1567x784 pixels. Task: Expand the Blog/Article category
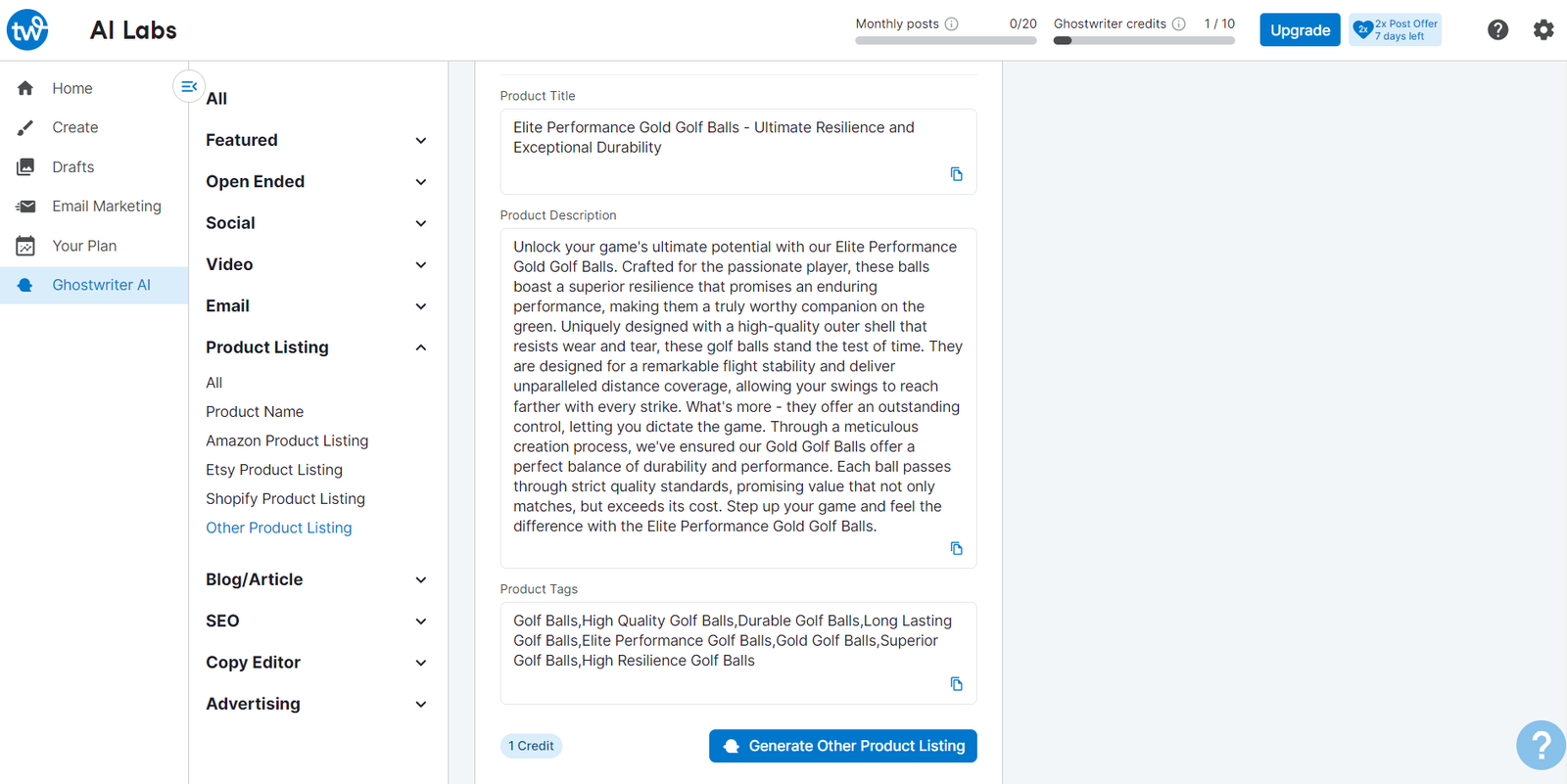pyautogui.click(x=421, y=579)
